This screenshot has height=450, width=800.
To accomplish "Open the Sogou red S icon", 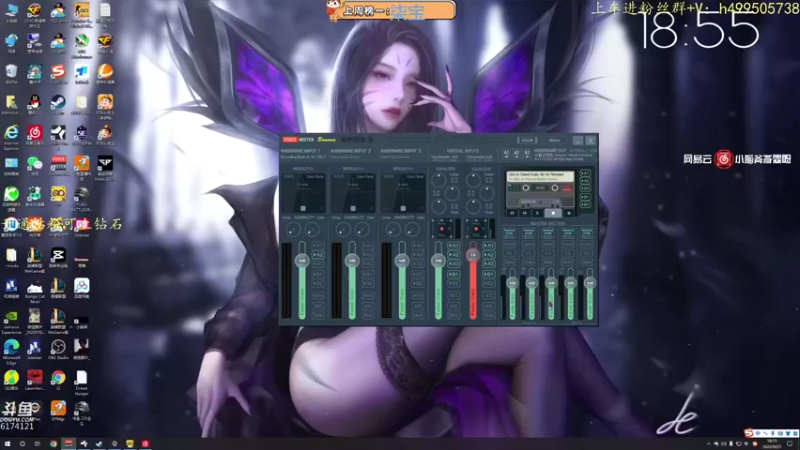I will 58,72.
